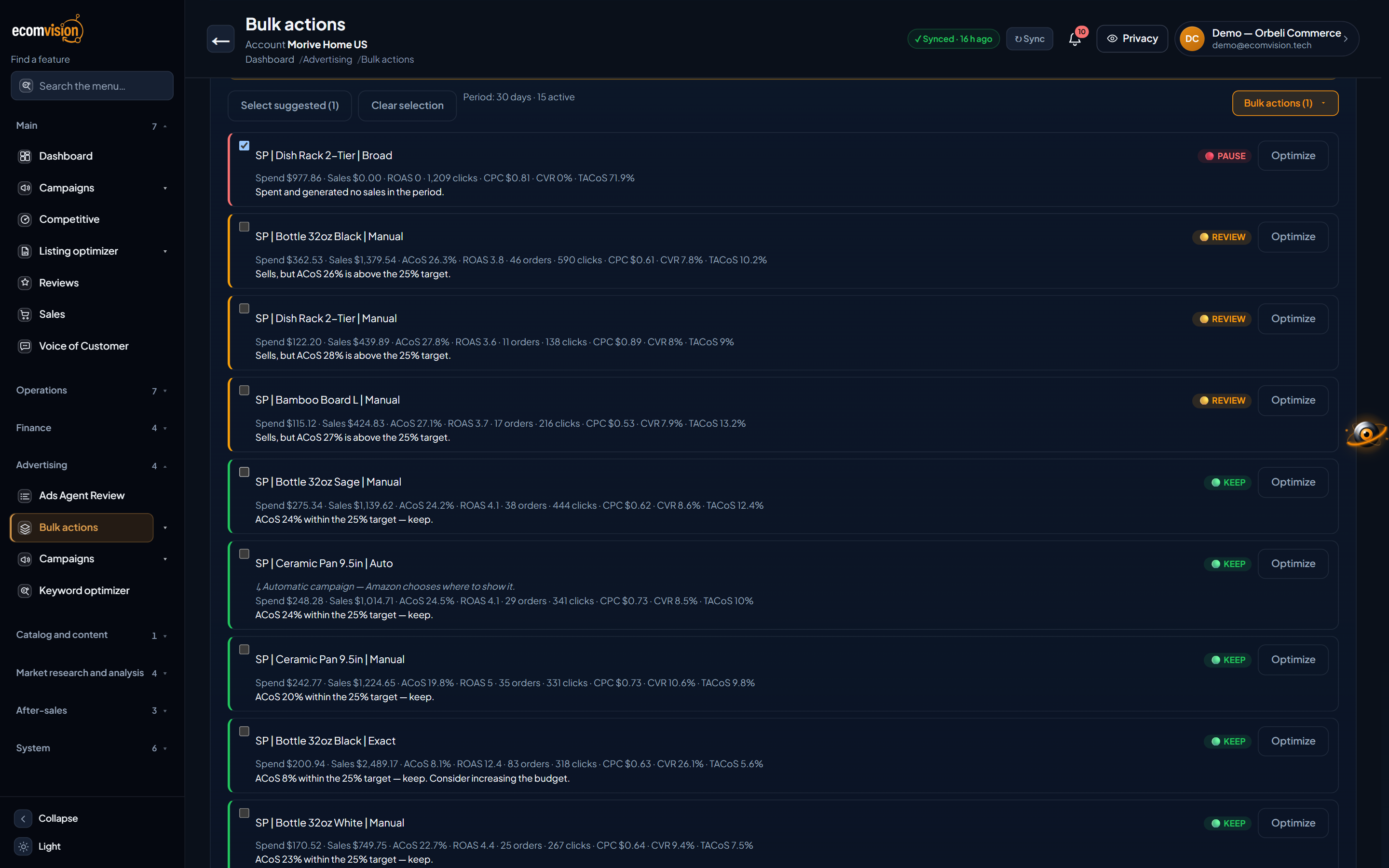The width and height of the screenshot is (1389, 868).
Task: Click the Competitive gauge icon
Action: click(25, 219)
